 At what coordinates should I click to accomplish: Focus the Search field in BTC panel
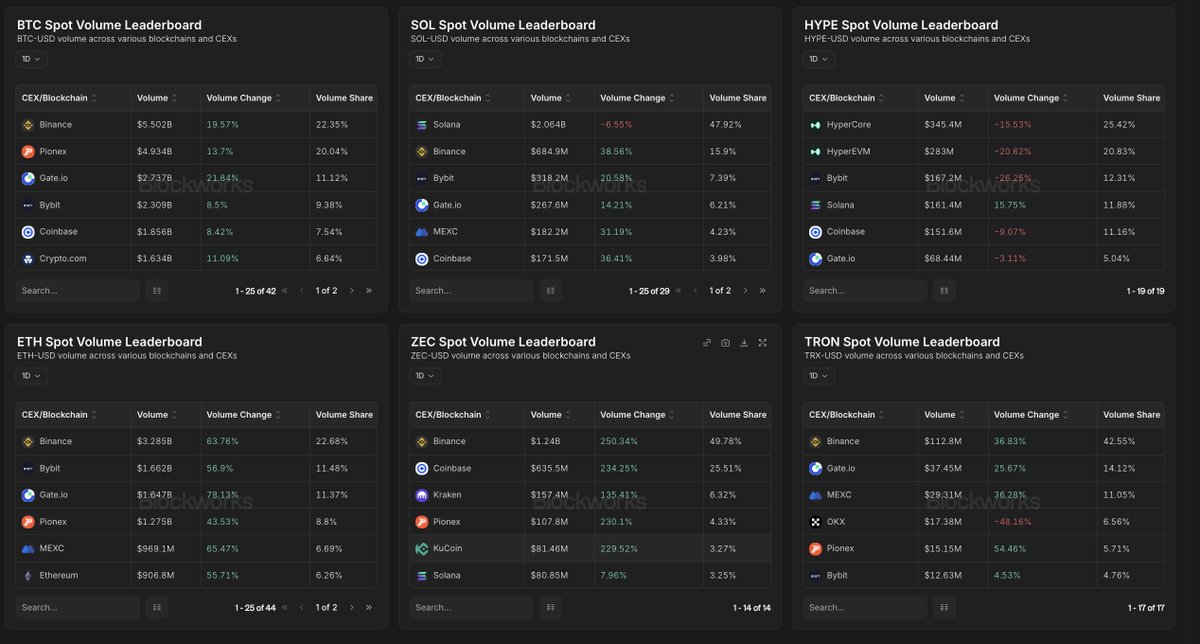[x=78, y=291]
